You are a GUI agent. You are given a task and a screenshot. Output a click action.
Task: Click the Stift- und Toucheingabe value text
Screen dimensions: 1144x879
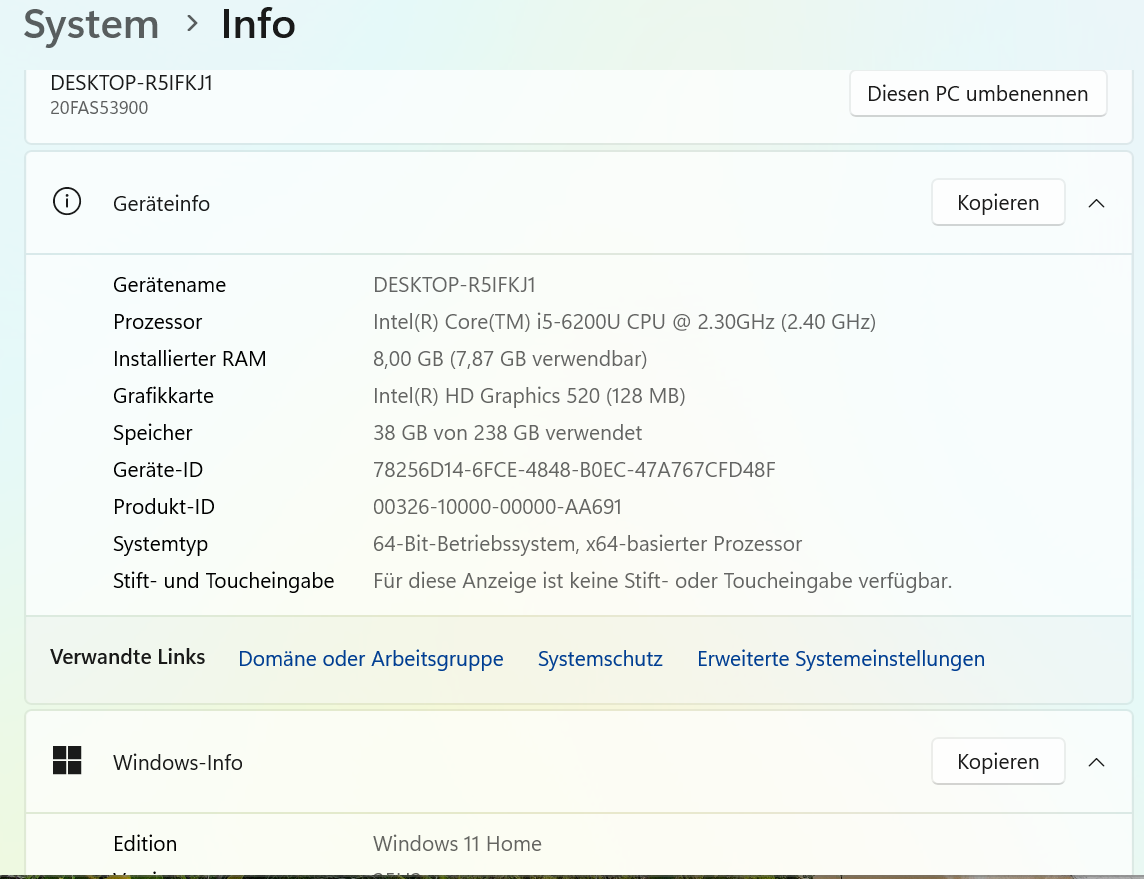[x=662, y=581]
